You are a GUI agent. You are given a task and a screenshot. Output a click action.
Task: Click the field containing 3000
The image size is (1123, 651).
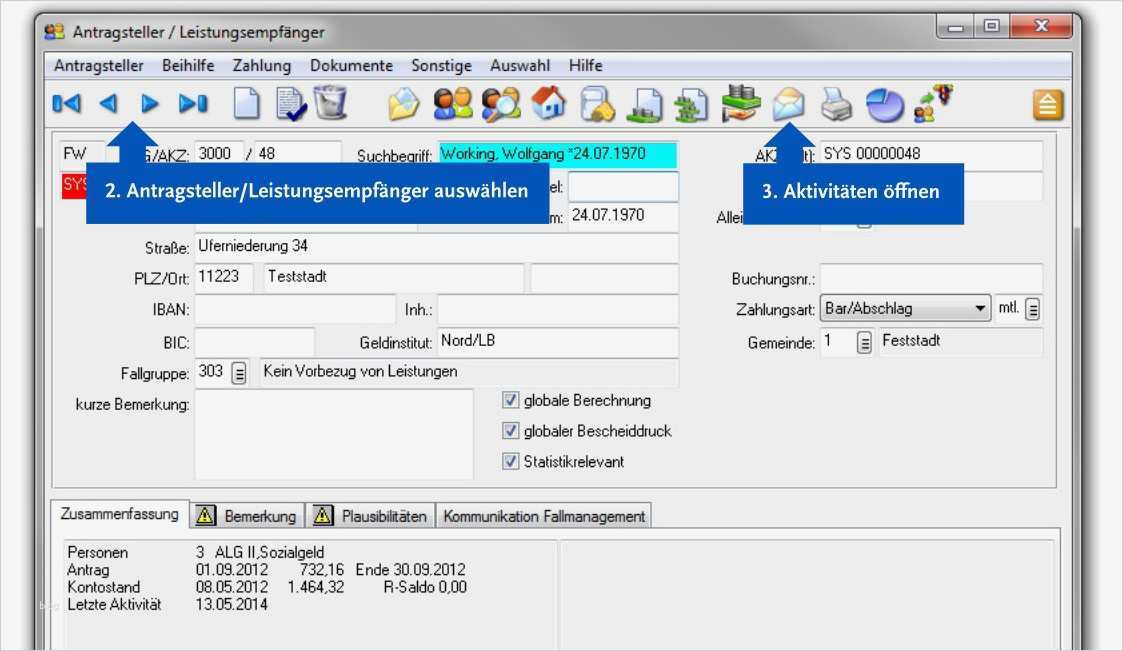point(218,154)
